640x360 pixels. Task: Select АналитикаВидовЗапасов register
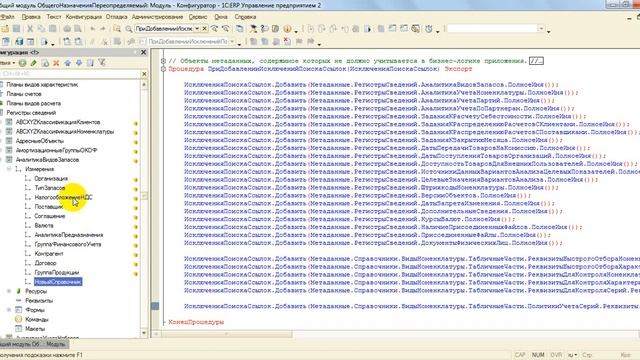[47, 160]
